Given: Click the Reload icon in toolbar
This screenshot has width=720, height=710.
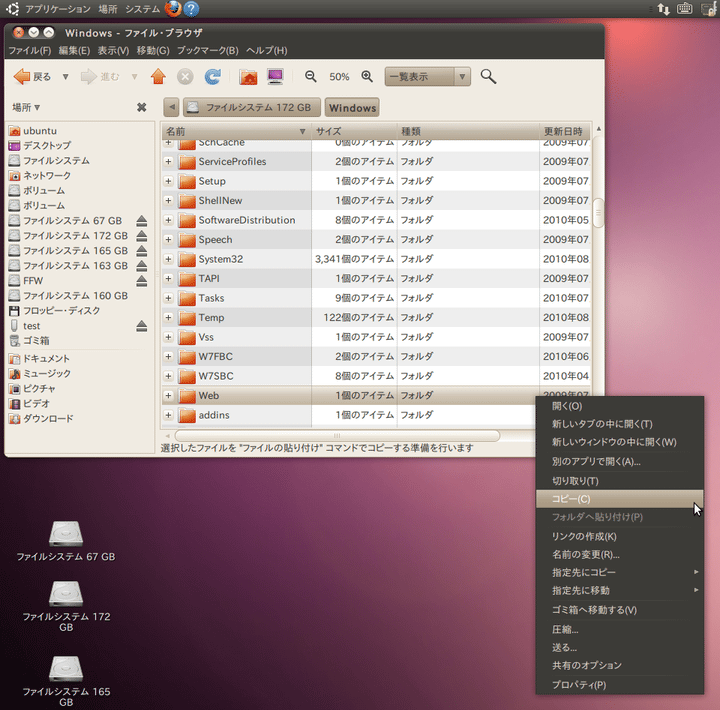Looking at the screenshot, I should pyautogui.click(x=213, y=77).
